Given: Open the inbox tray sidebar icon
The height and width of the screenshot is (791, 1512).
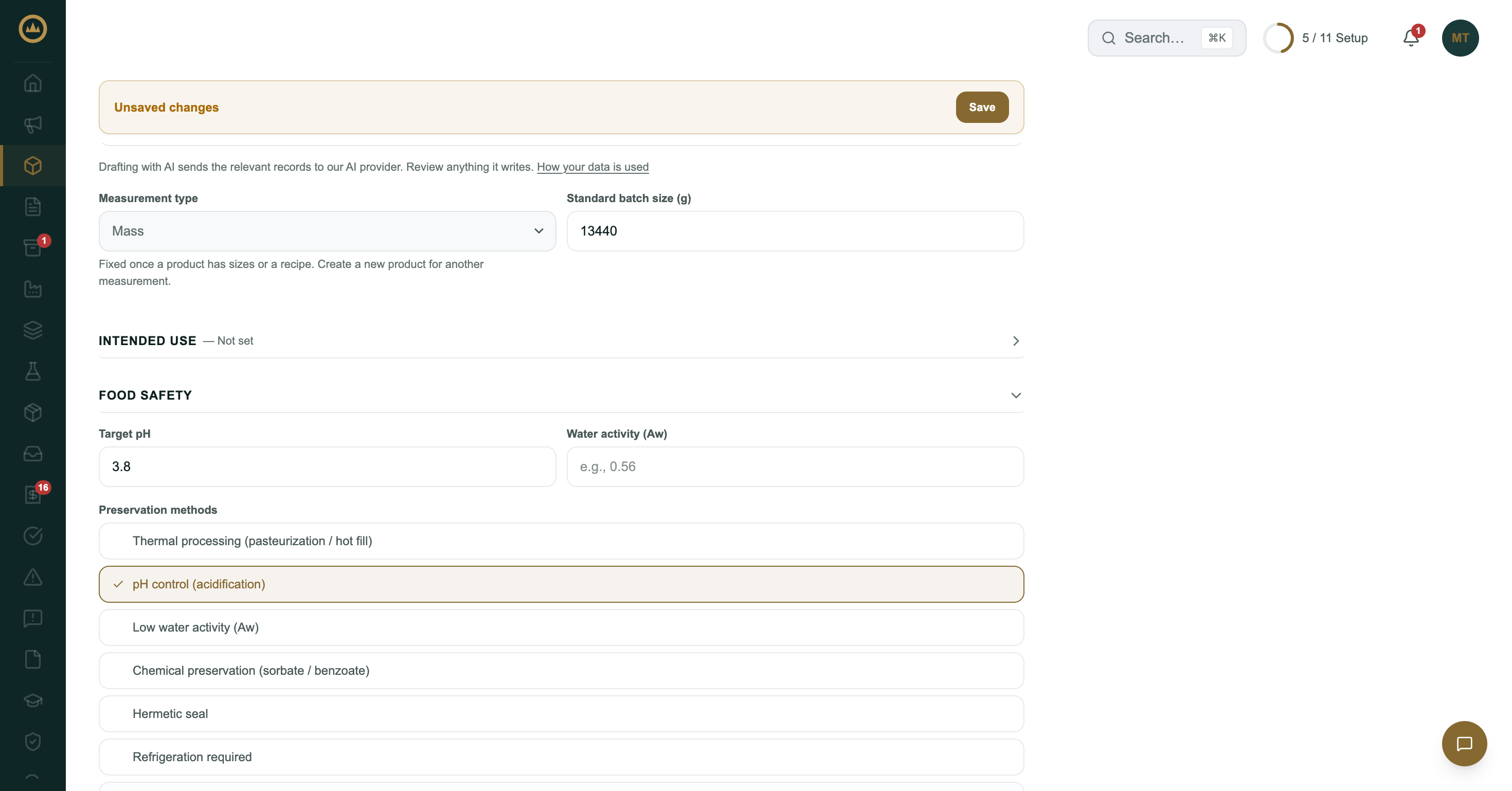Looking at the screenshot, I should pyautogui.click(x=33, y=454).
